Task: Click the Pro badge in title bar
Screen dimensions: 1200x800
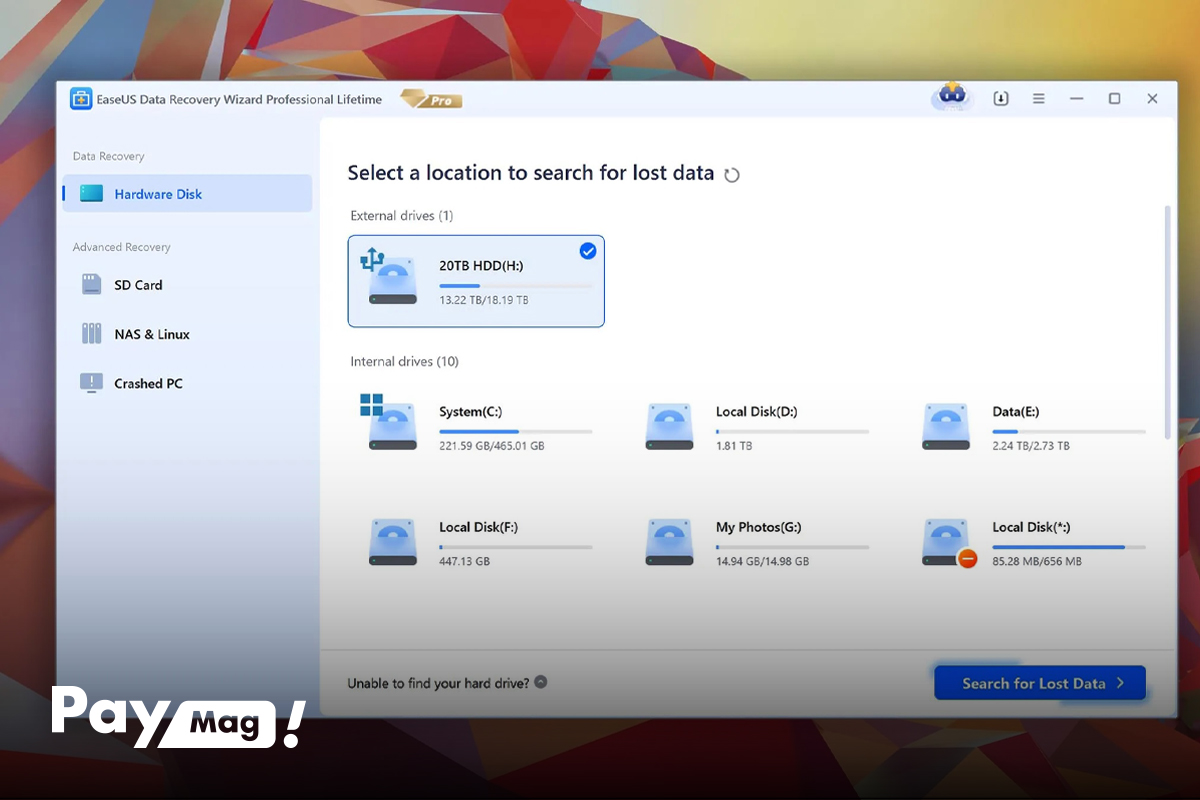Action: click(432, 99)
